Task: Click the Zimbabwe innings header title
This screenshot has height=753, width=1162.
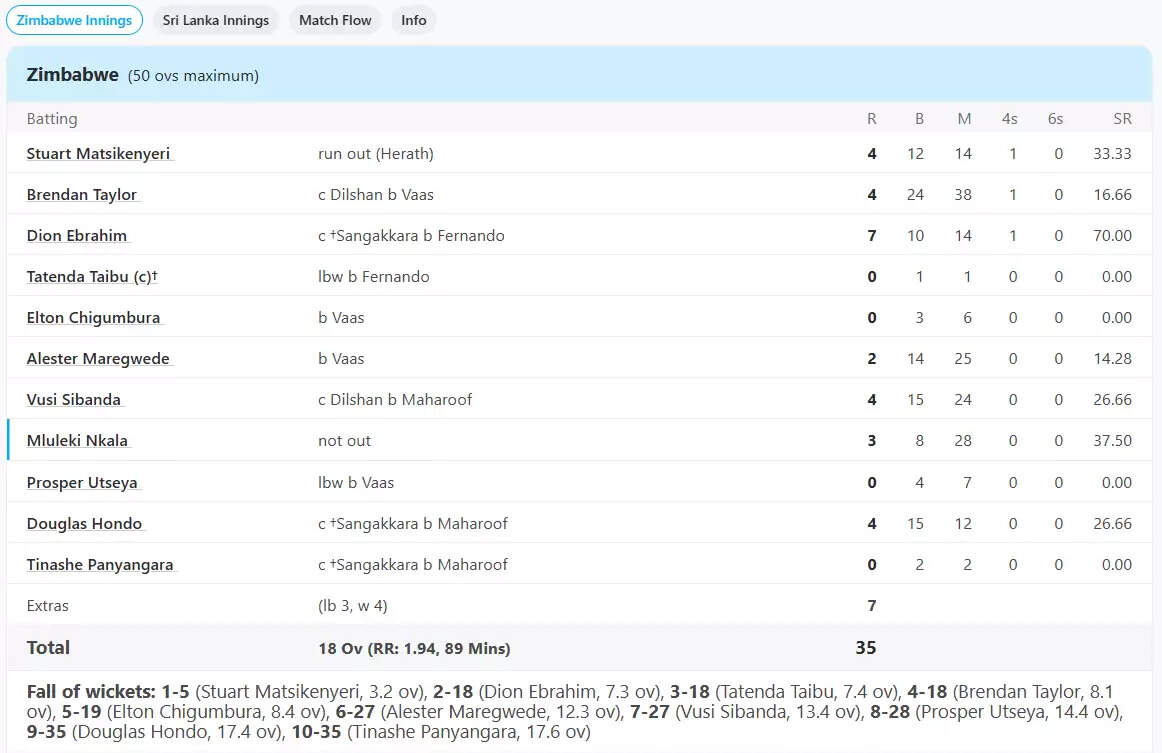Action: click(73, 75)
